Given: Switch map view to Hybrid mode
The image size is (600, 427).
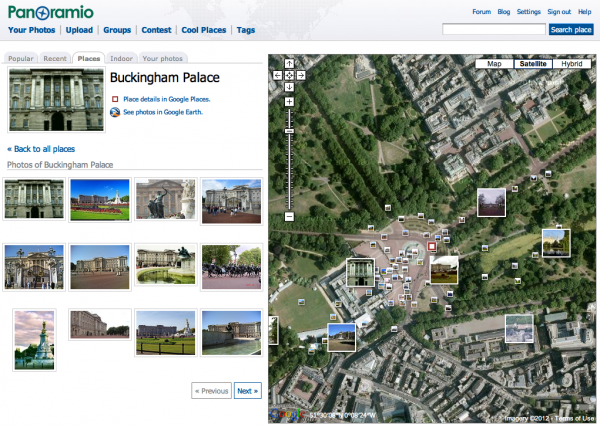Looking at the screenshot, I should tap(572, 64).
